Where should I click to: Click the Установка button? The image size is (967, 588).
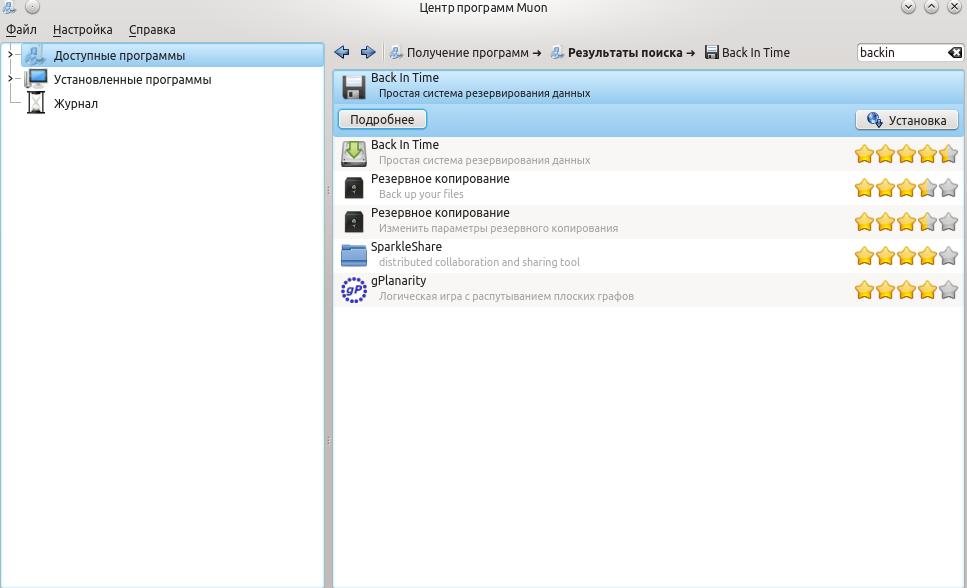click(907, 120)
